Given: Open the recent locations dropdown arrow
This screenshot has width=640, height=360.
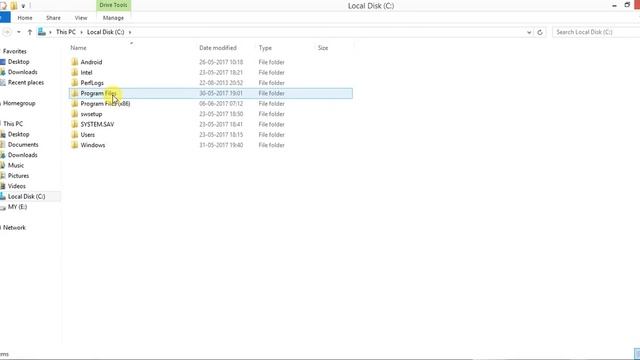Looking at the screenshot, I should 19,32.
